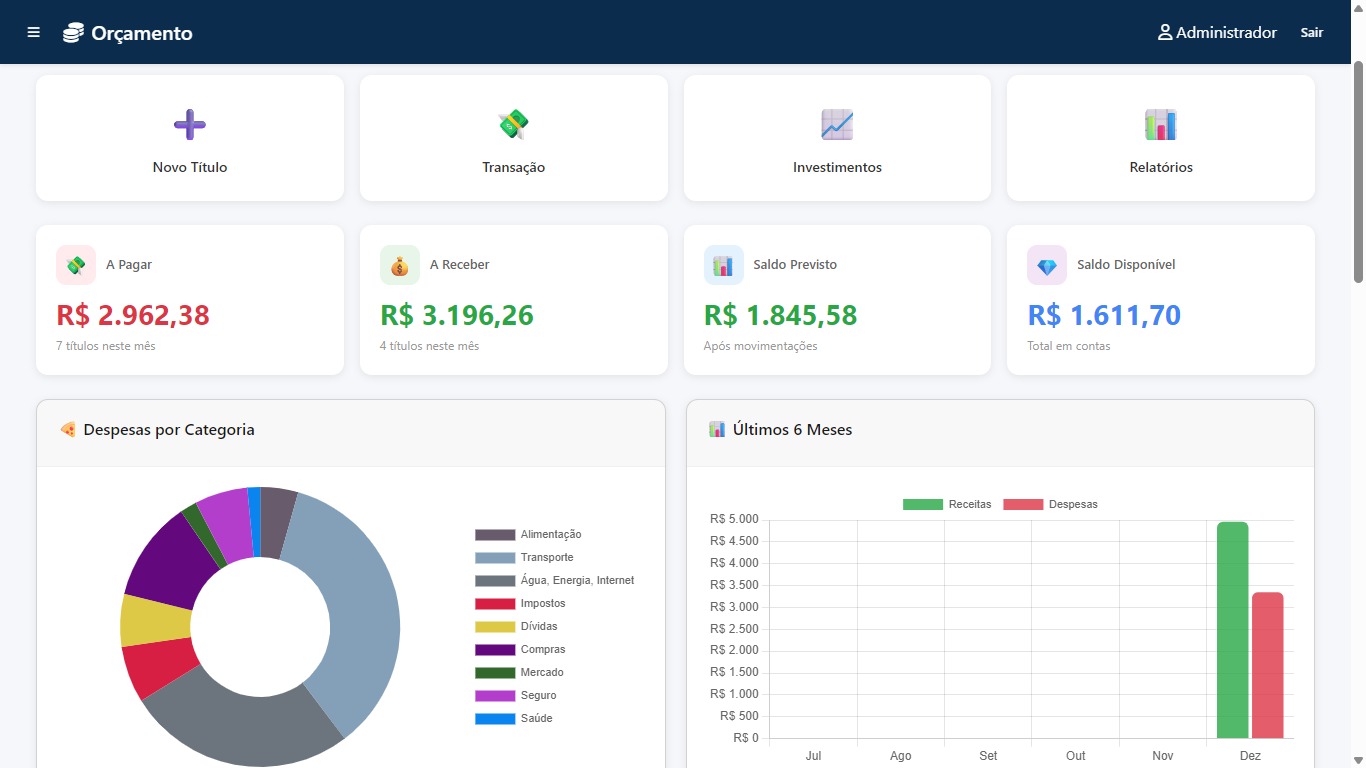Click the Saldo Disponível diamond icon

[1047, 265]
